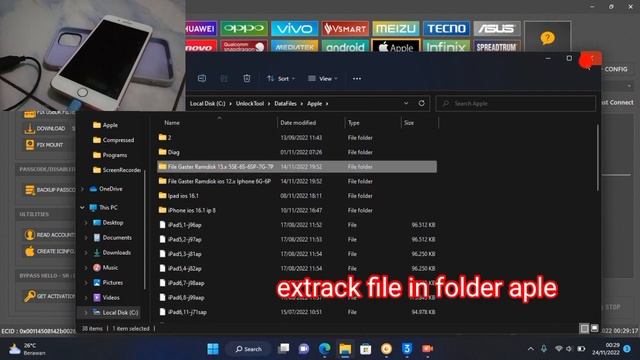Screen dimensions: 640x360
Task: Select the iPad5,1-j96ap file
Action: (x=297, y=225)
